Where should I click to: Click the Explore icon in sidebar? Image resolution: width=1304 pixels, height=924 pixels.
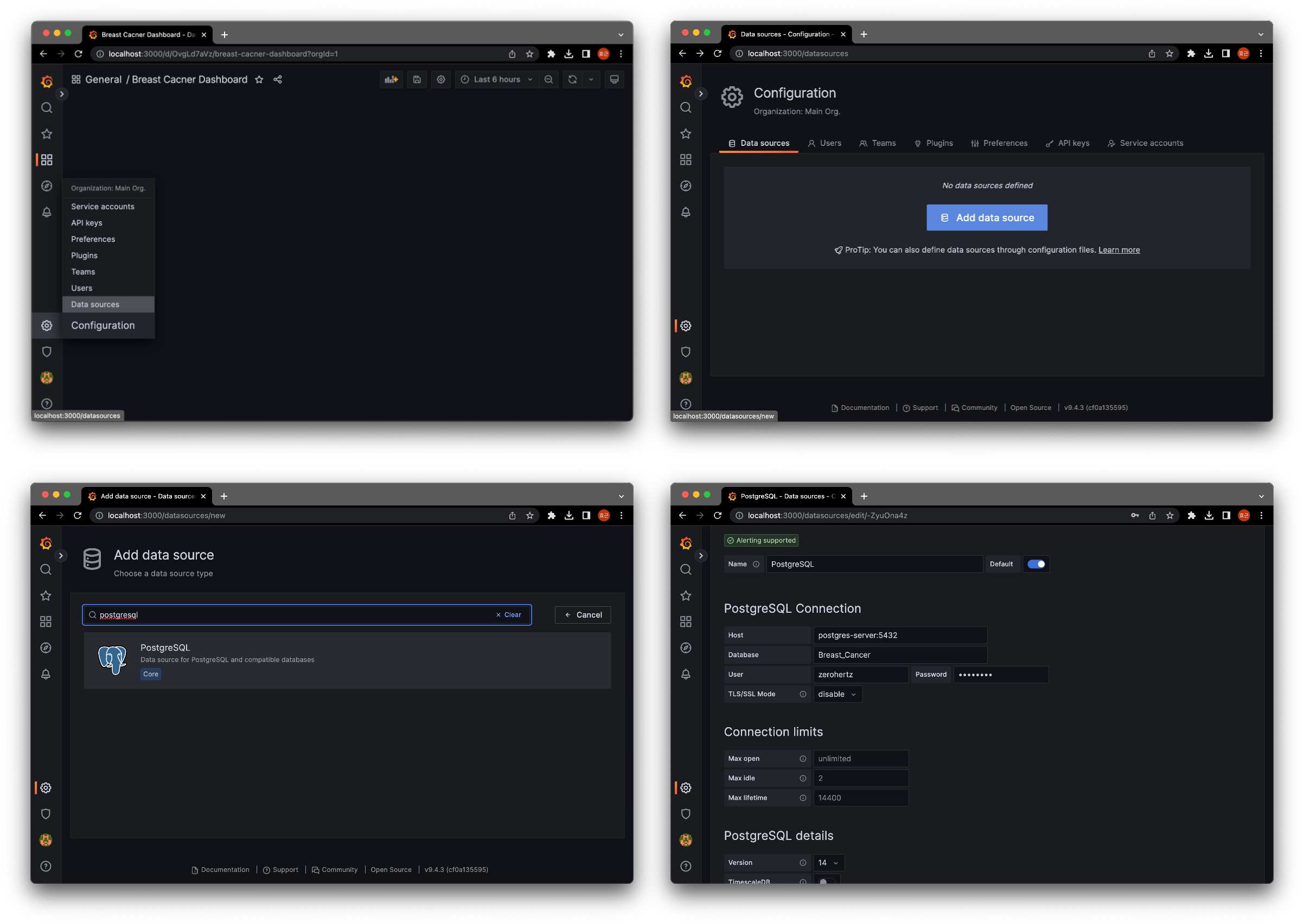(47, 185)
